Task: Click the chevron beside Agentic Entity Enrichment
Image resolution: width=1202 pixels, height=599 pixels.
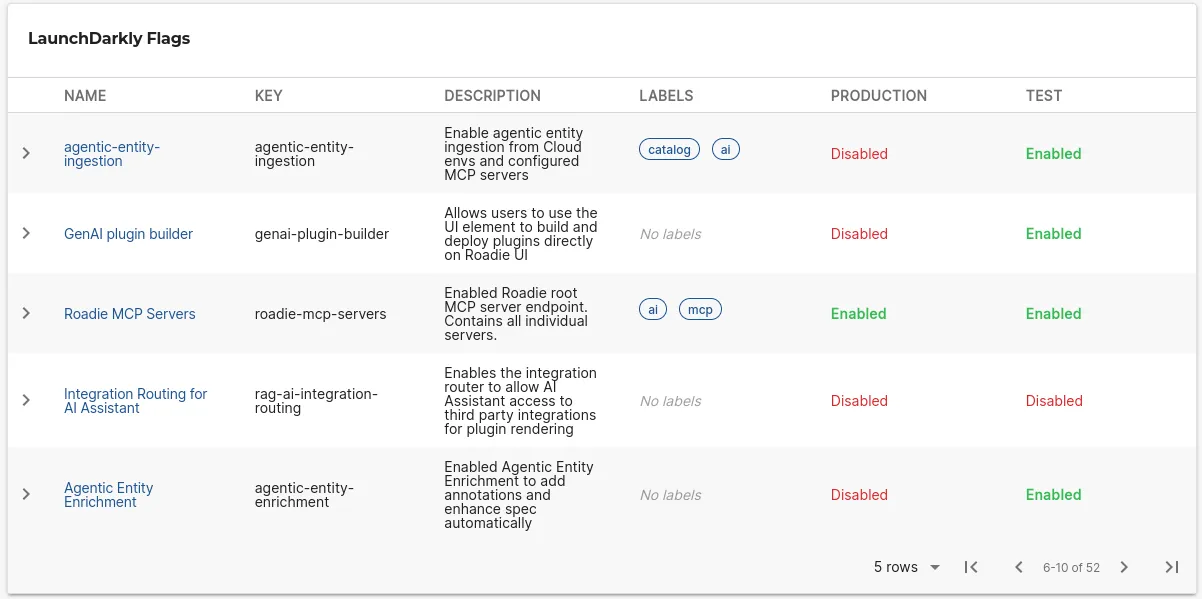Action: 26,494
